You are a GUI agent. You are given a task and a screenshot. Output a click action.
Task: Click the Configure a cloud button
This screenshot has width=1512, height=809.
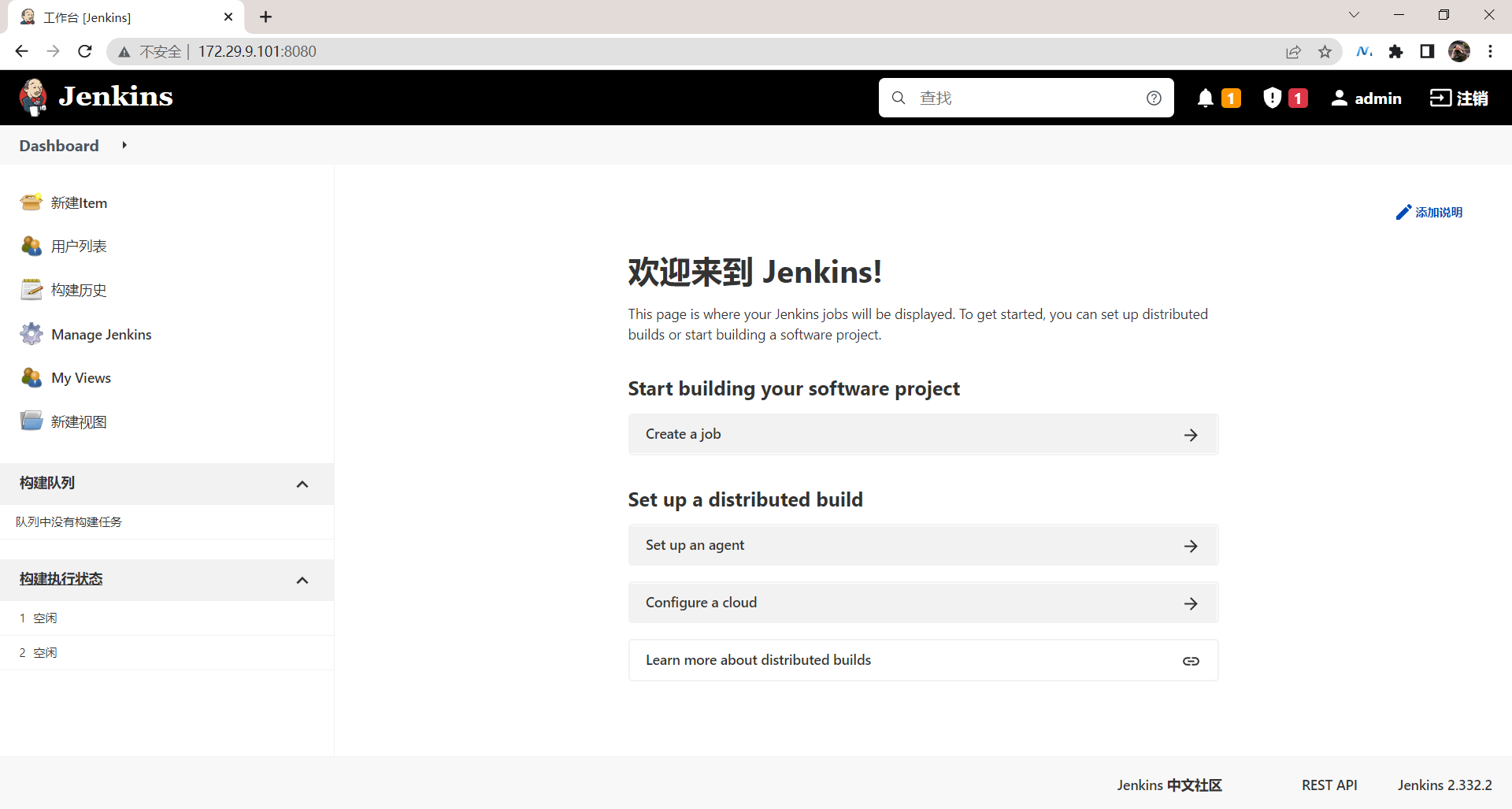tap(923, 603)
